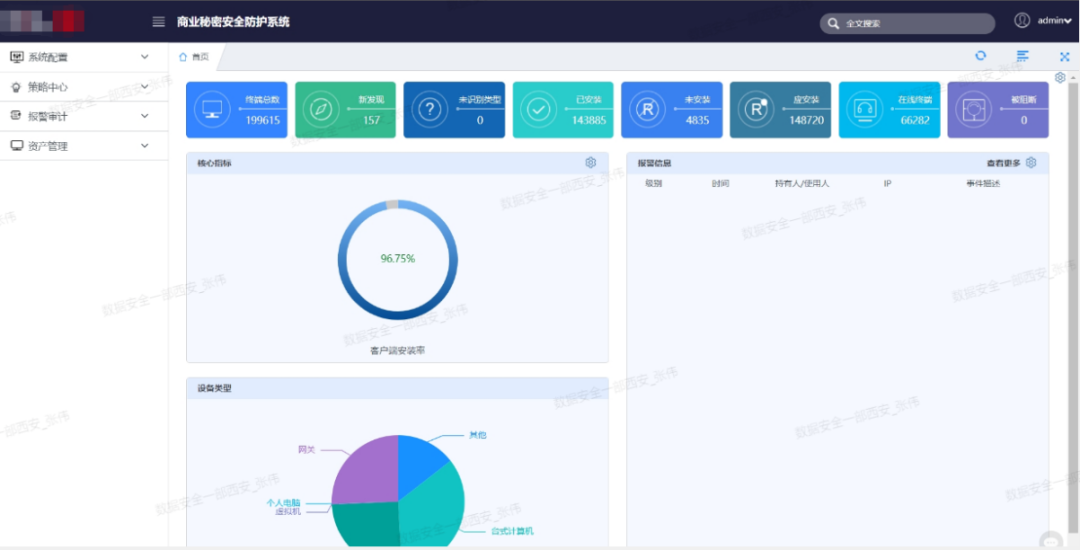The width and height of the screenshot is (1080, 550).
Task: Click the gear icon above the scrollbar
Action: coord(1060,77)
